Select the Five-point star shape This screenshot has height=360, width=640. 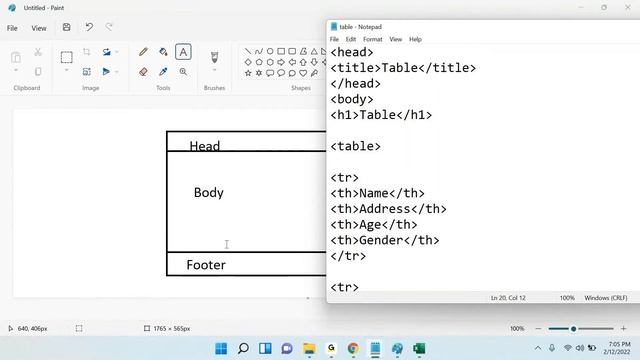(x=248, y=73)
